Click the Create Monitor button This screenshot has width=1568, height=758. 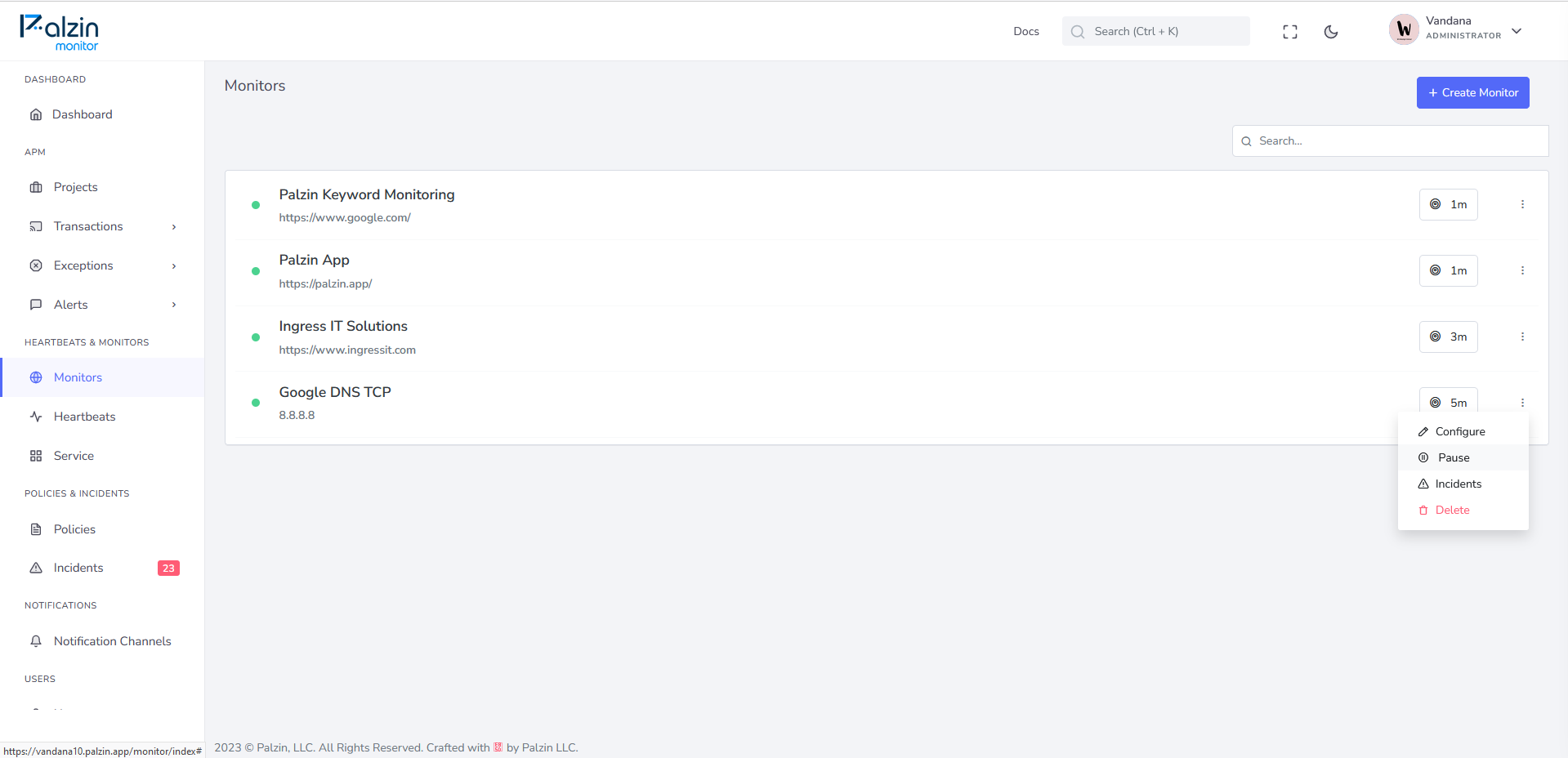tap(1472, 92)
